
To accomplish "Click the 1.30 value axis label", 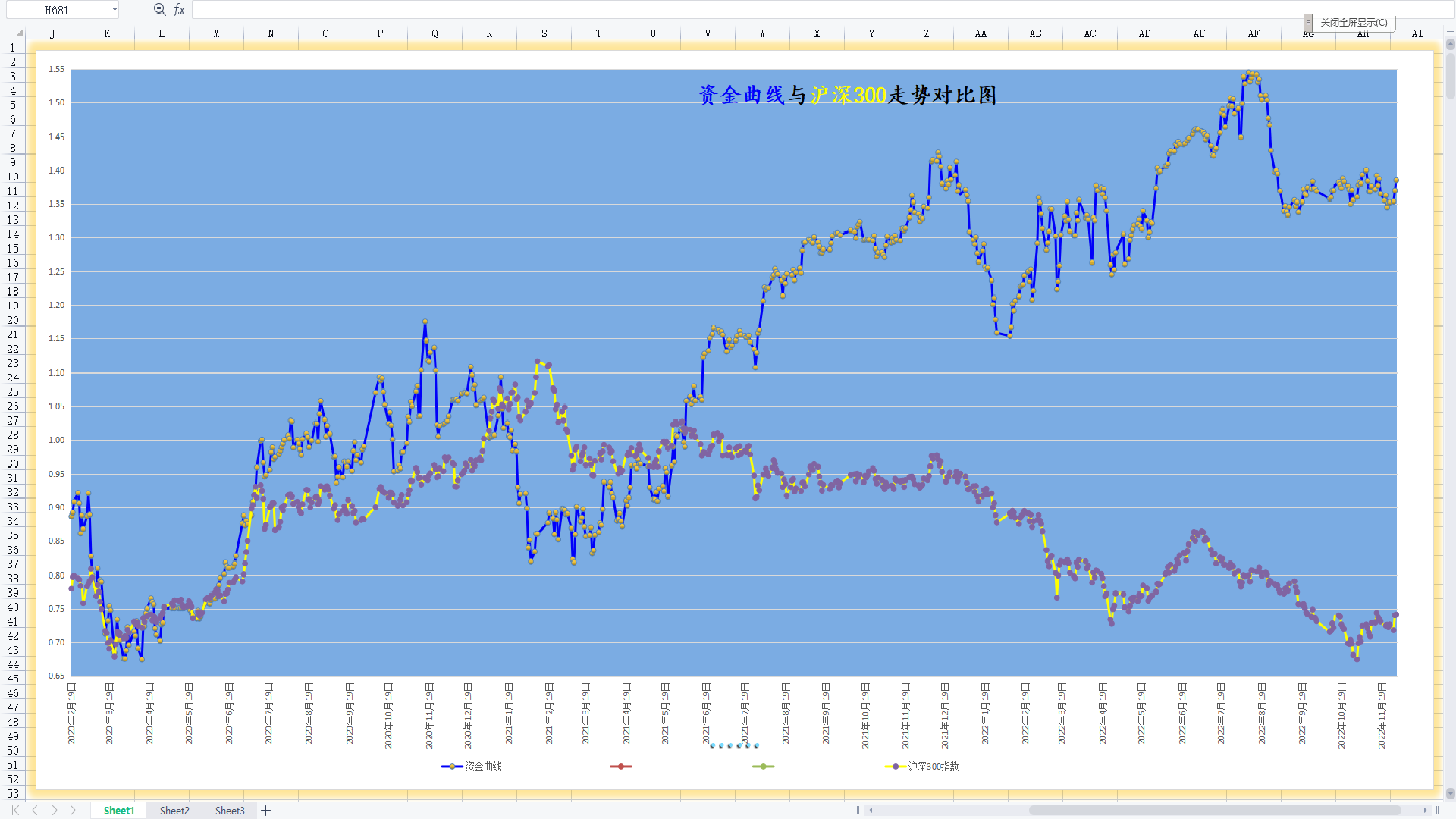I will 57,237.
